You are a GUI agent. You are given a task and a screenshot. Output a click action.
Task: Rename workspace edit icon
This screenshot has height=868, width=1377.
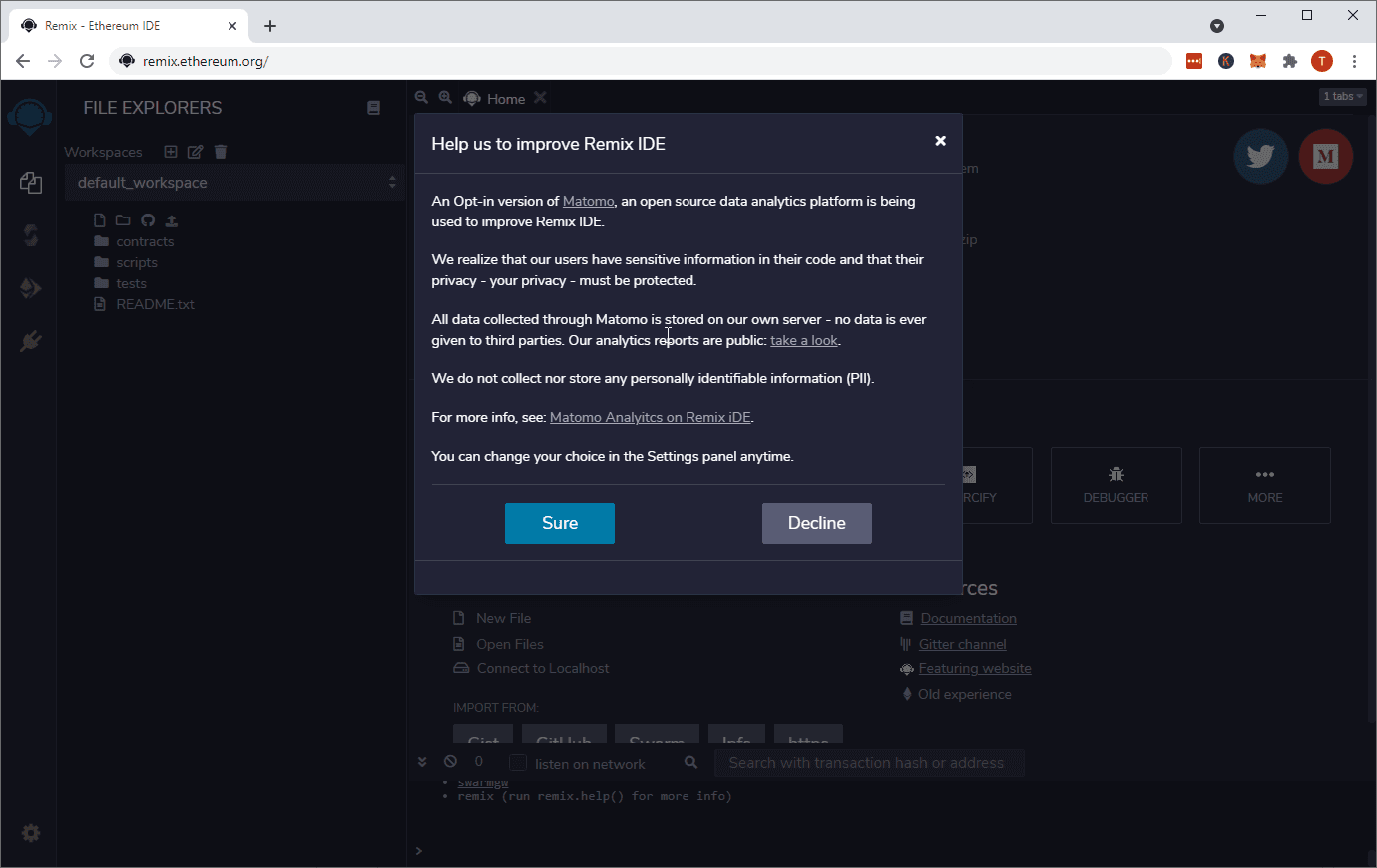point(195,152)
